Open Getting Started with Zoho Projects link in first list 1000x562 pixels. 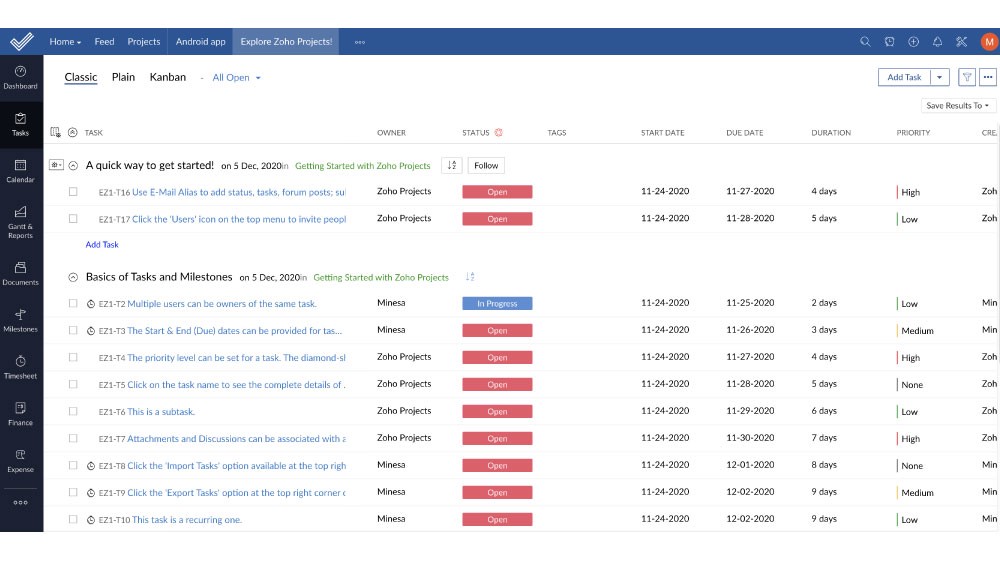tap(362, 166)
